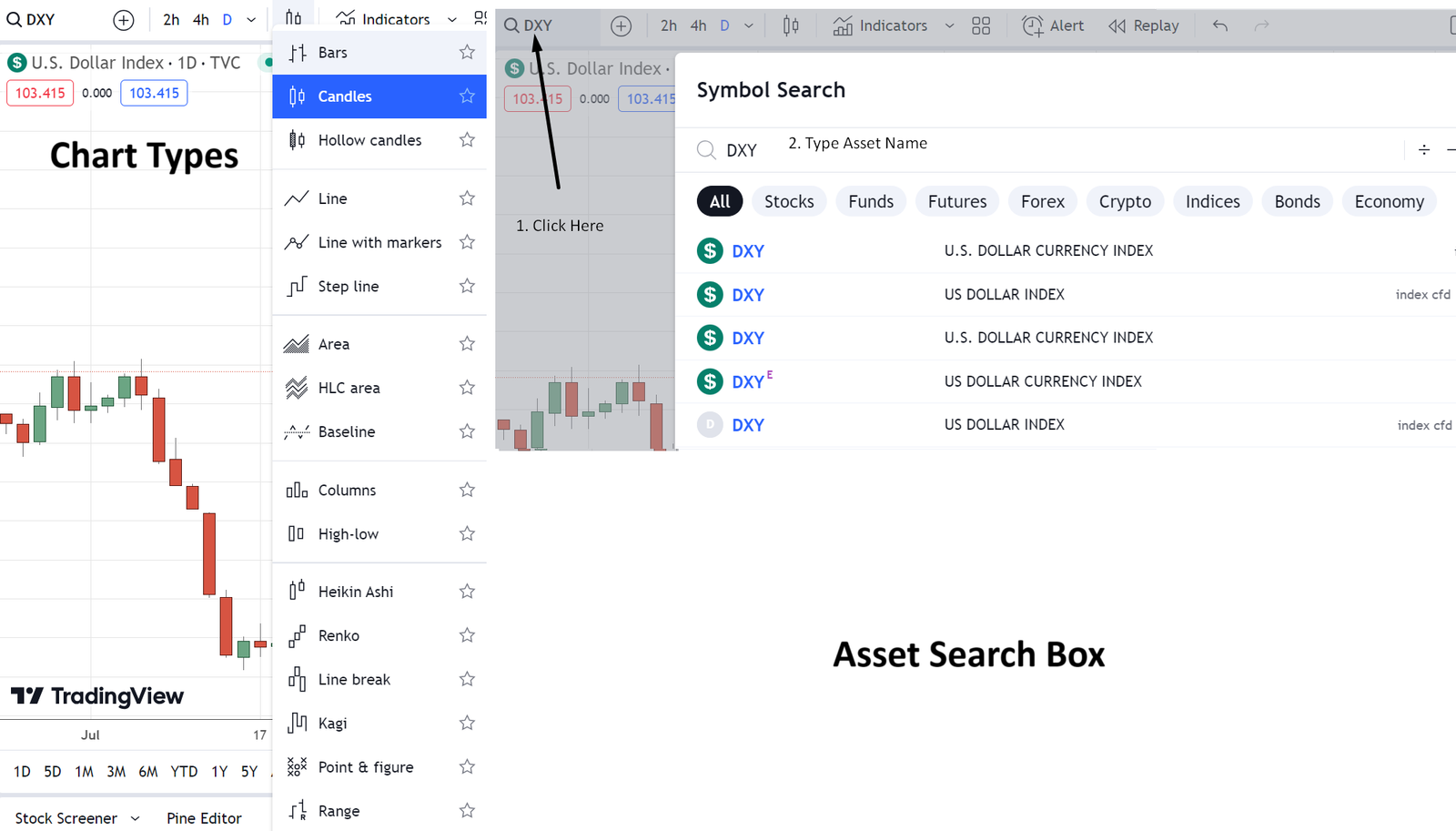
Task: Favorite the Candles chart type star
Action: tap(467, 96)
